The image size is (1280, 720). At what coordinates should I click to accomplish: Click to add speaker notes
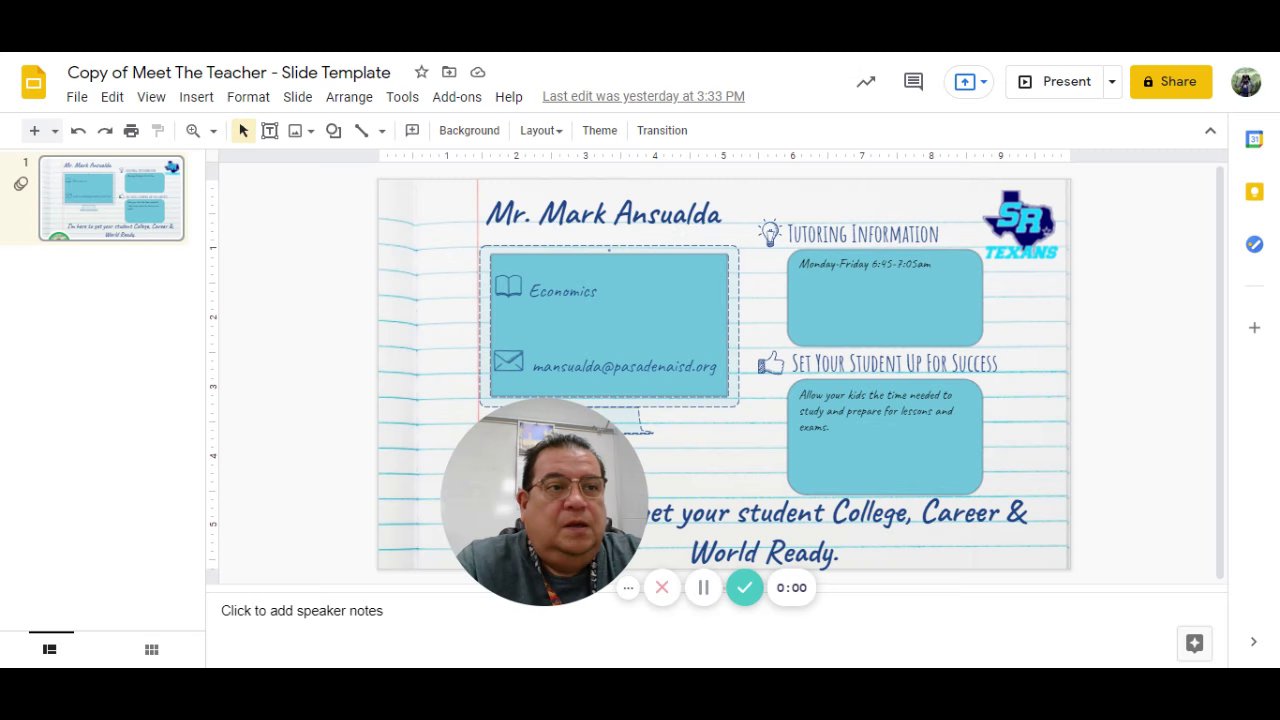[302, 611]
